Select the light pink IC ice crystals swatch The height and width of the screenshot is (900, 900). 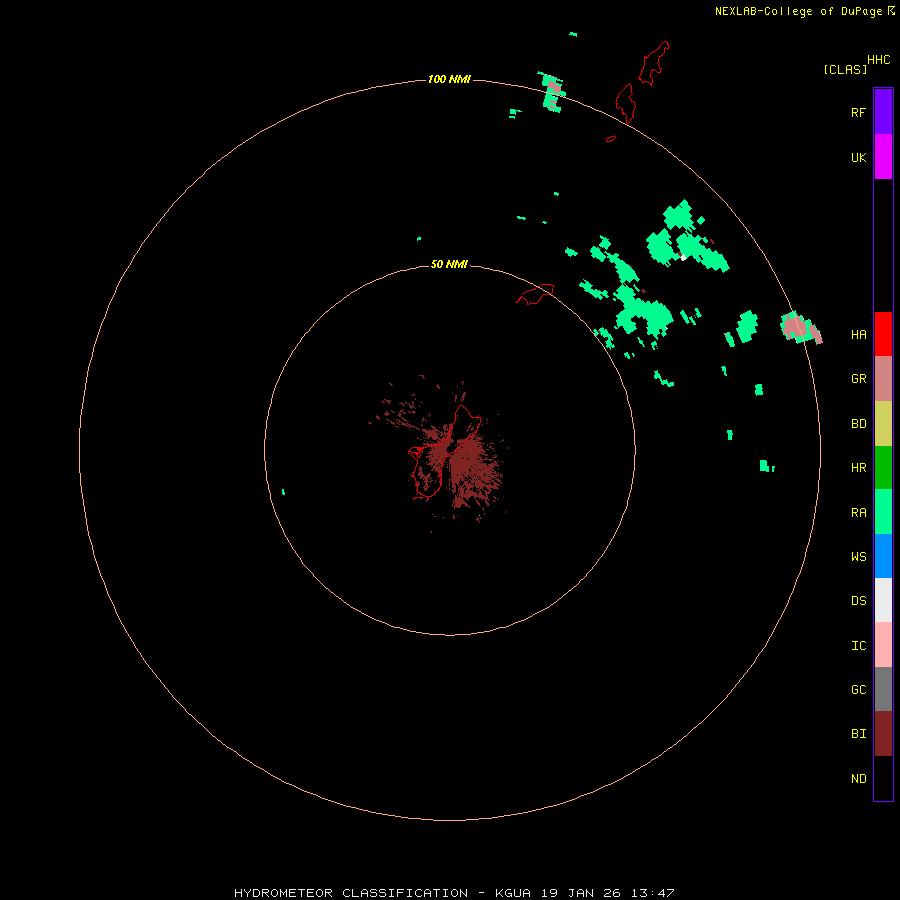883,645
